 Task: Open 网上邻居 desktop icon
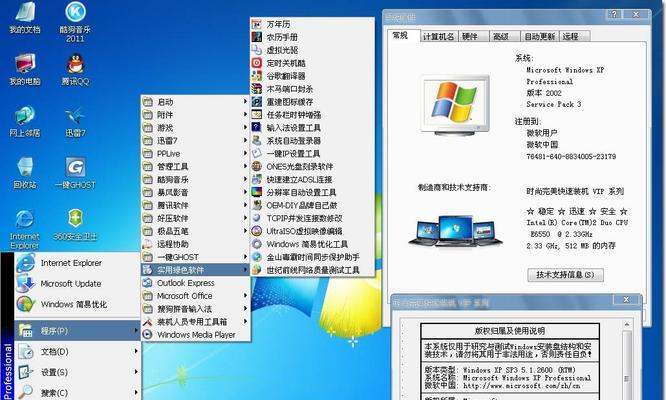[x=25, y=122]
